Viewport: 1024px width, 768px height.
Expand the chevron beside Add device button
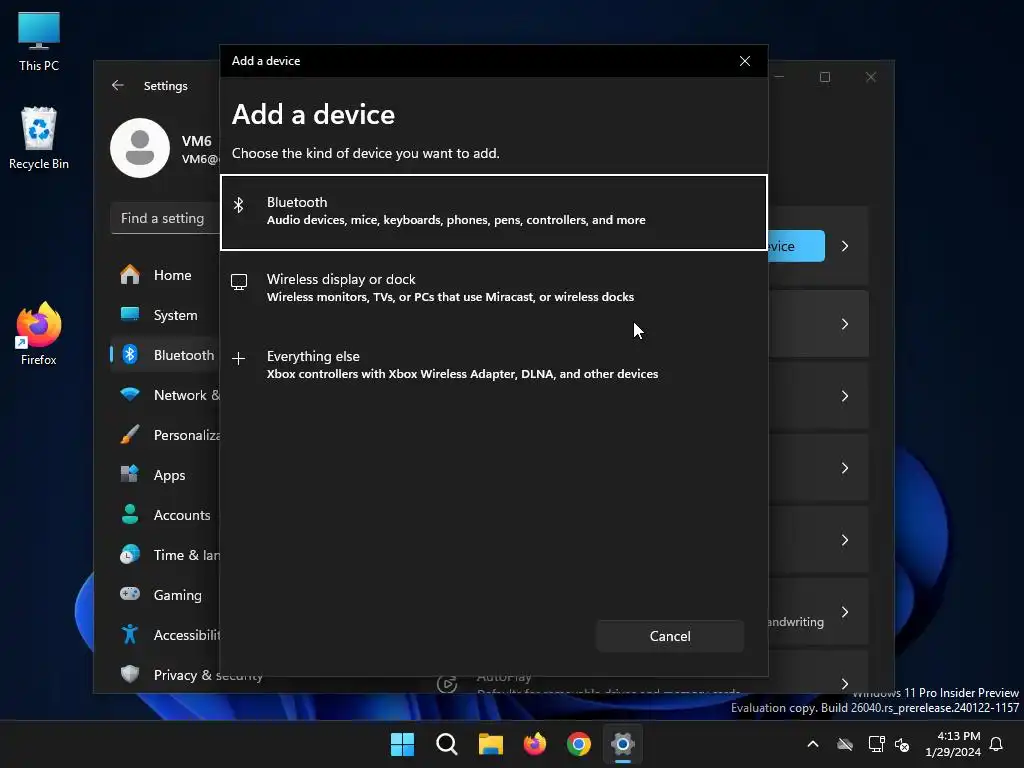(845, 246)
